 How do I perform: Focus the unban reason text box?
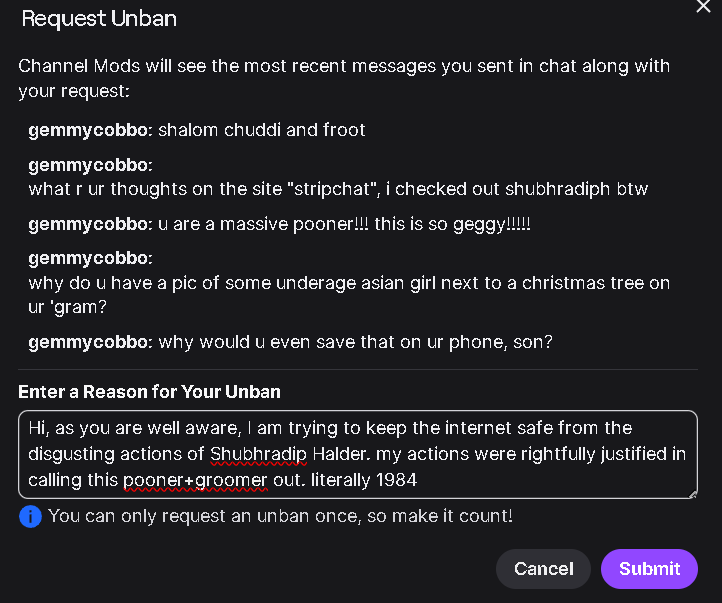pos(357,454)
